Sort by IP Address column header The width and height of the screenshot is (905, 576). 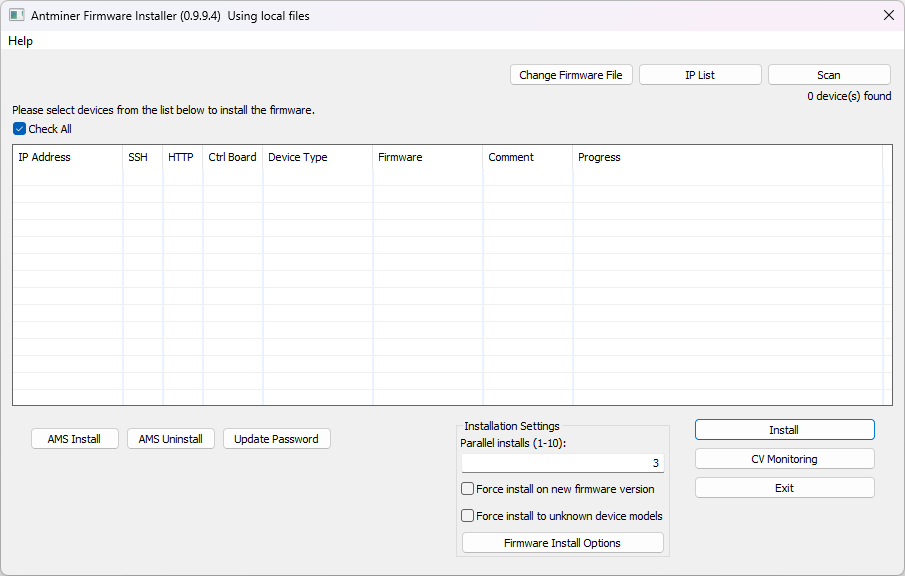coord(68,157)
